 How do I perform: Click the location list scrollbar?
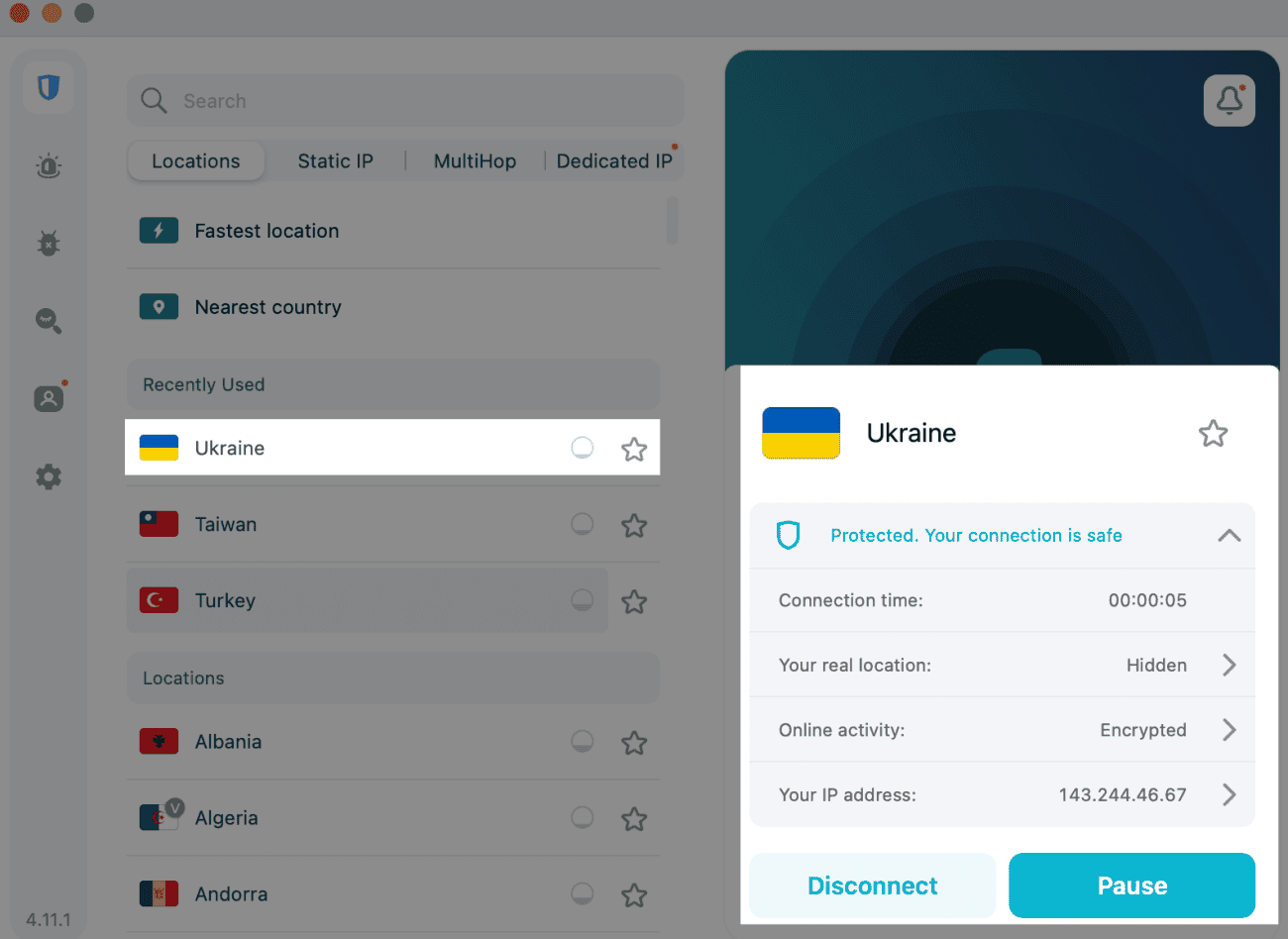pos(673,220)
